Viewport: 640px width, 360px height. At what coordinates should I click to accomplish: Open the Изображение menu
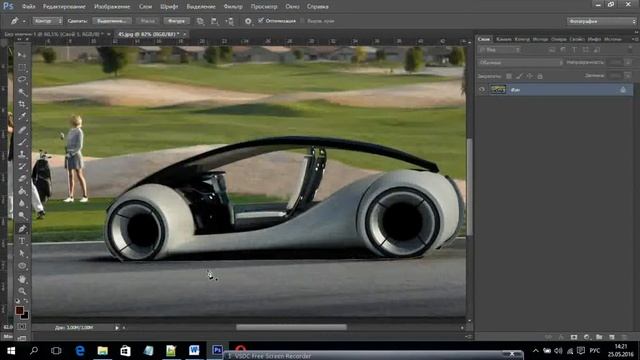coord(112,7)
